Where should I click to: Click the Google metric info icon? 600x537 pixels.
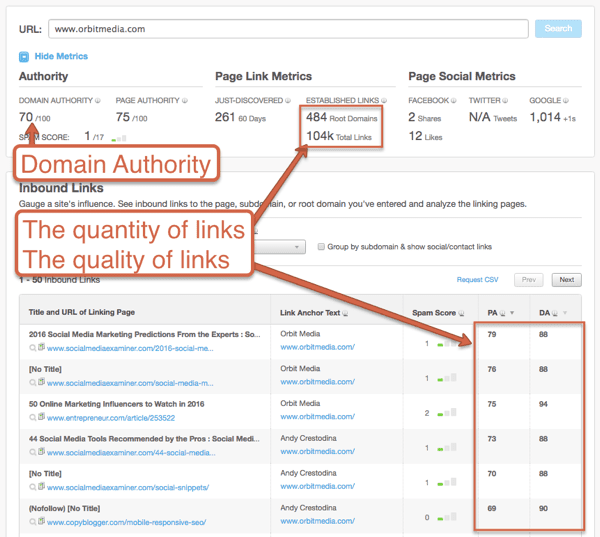coord(566,100)
